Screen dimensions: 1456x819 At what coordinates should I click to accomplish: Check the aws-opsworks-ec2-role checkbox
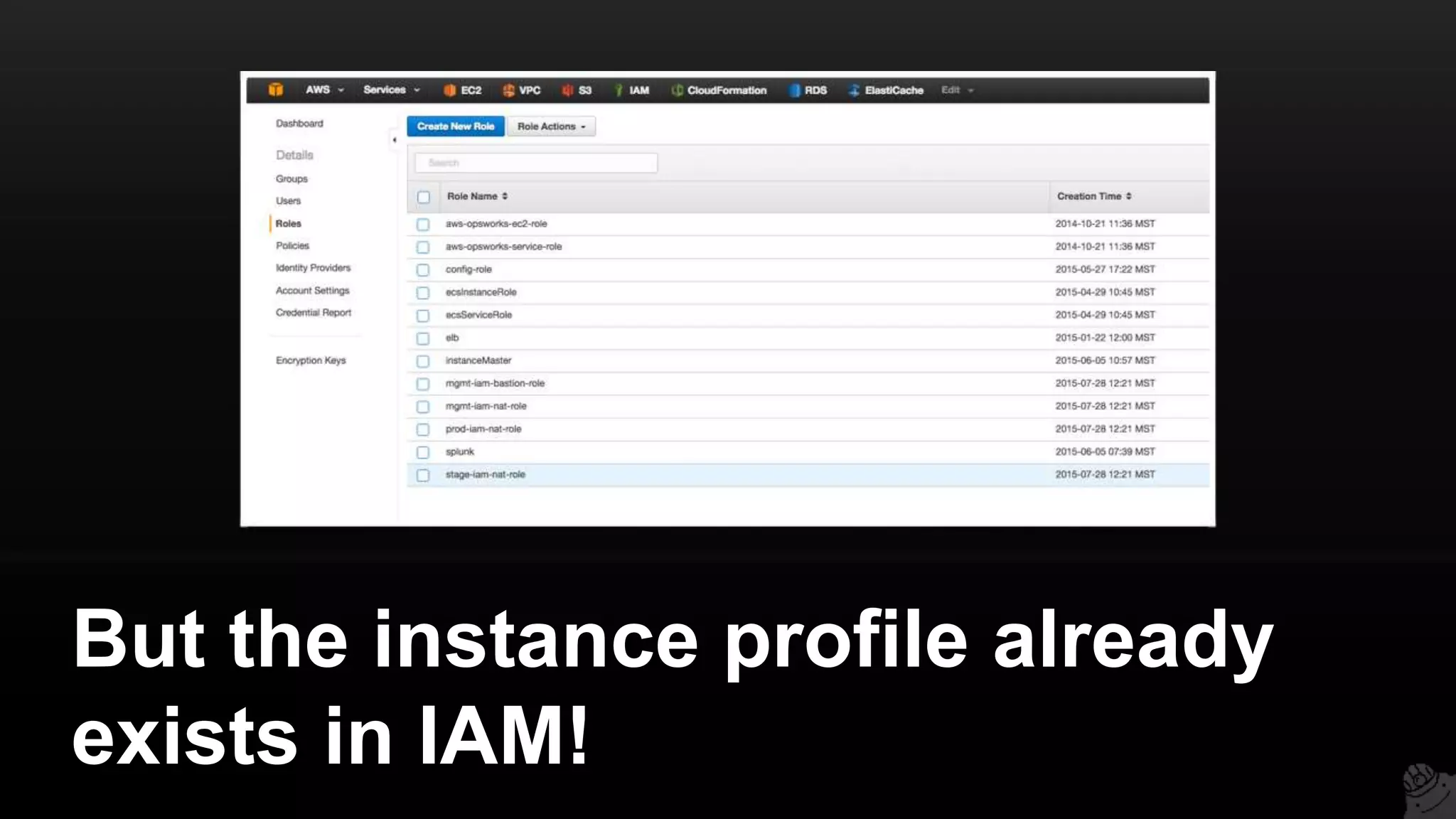[423, 224]
